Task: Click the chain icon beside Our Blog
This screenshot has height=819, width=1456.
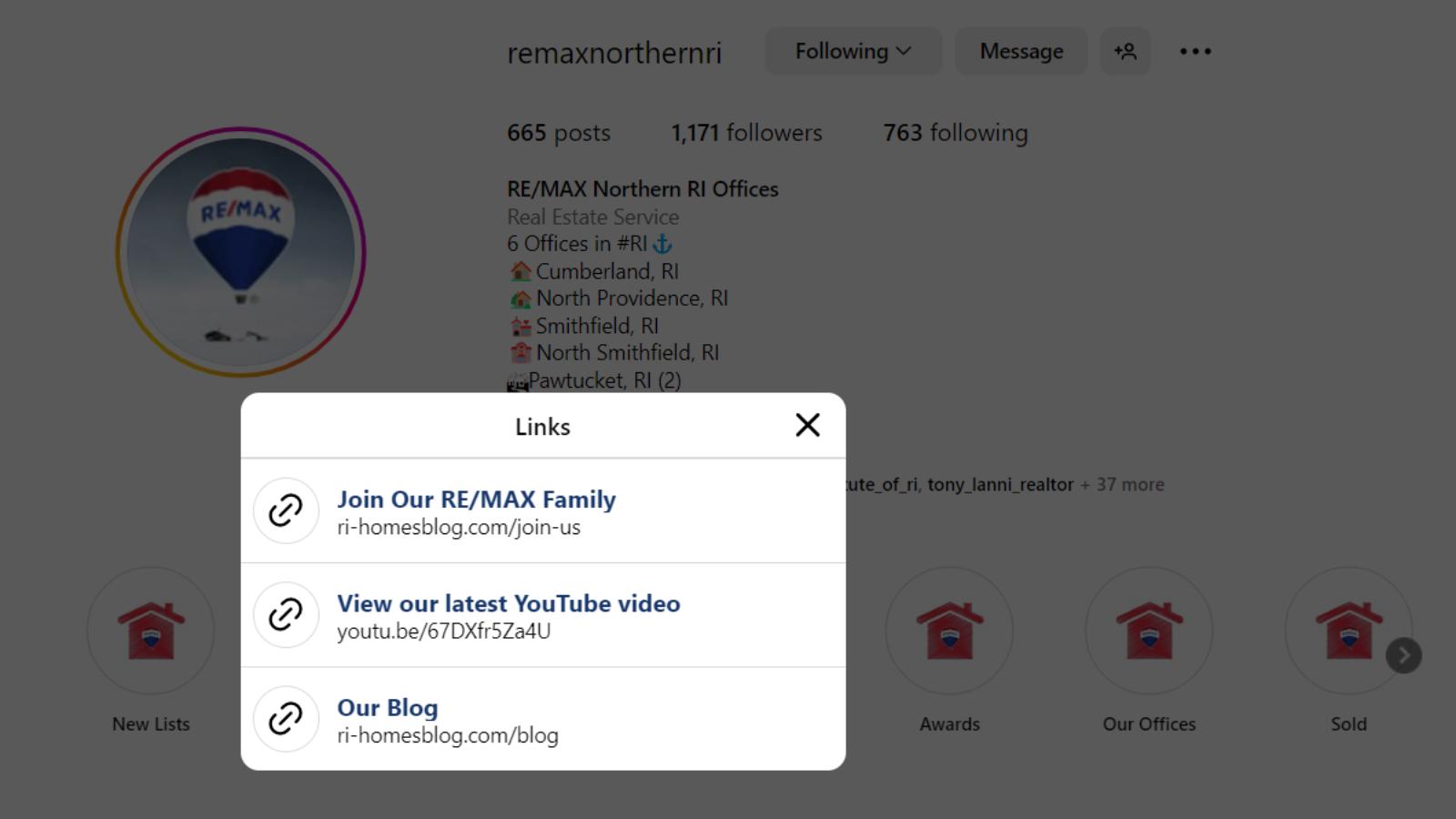Action: (x=286, y=719)
